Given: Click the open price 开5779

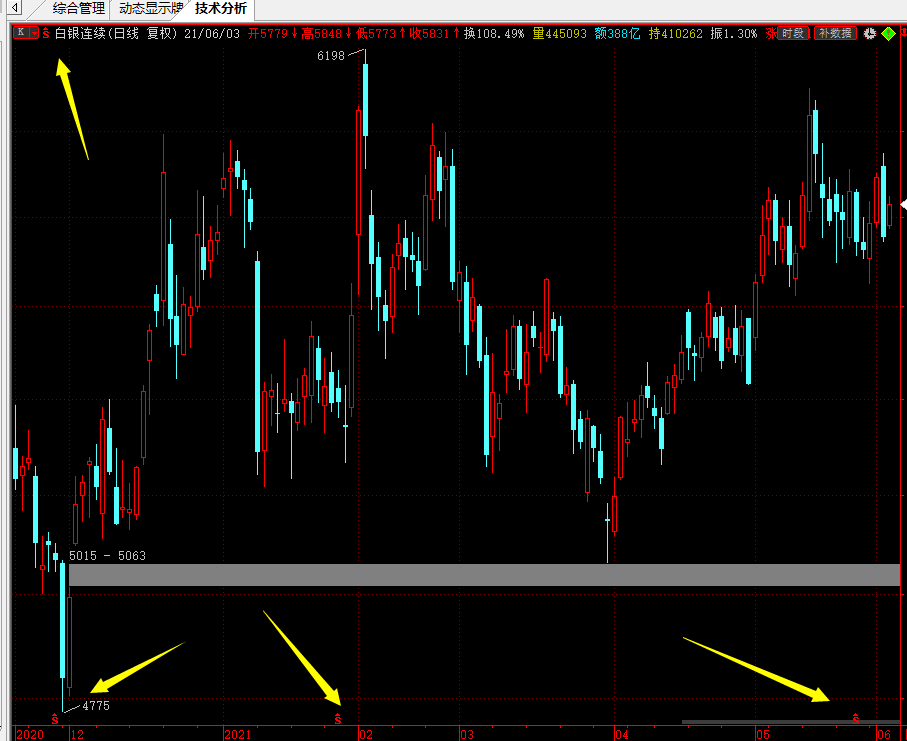Looking at the screenshot, I should [x=268, y=34].
